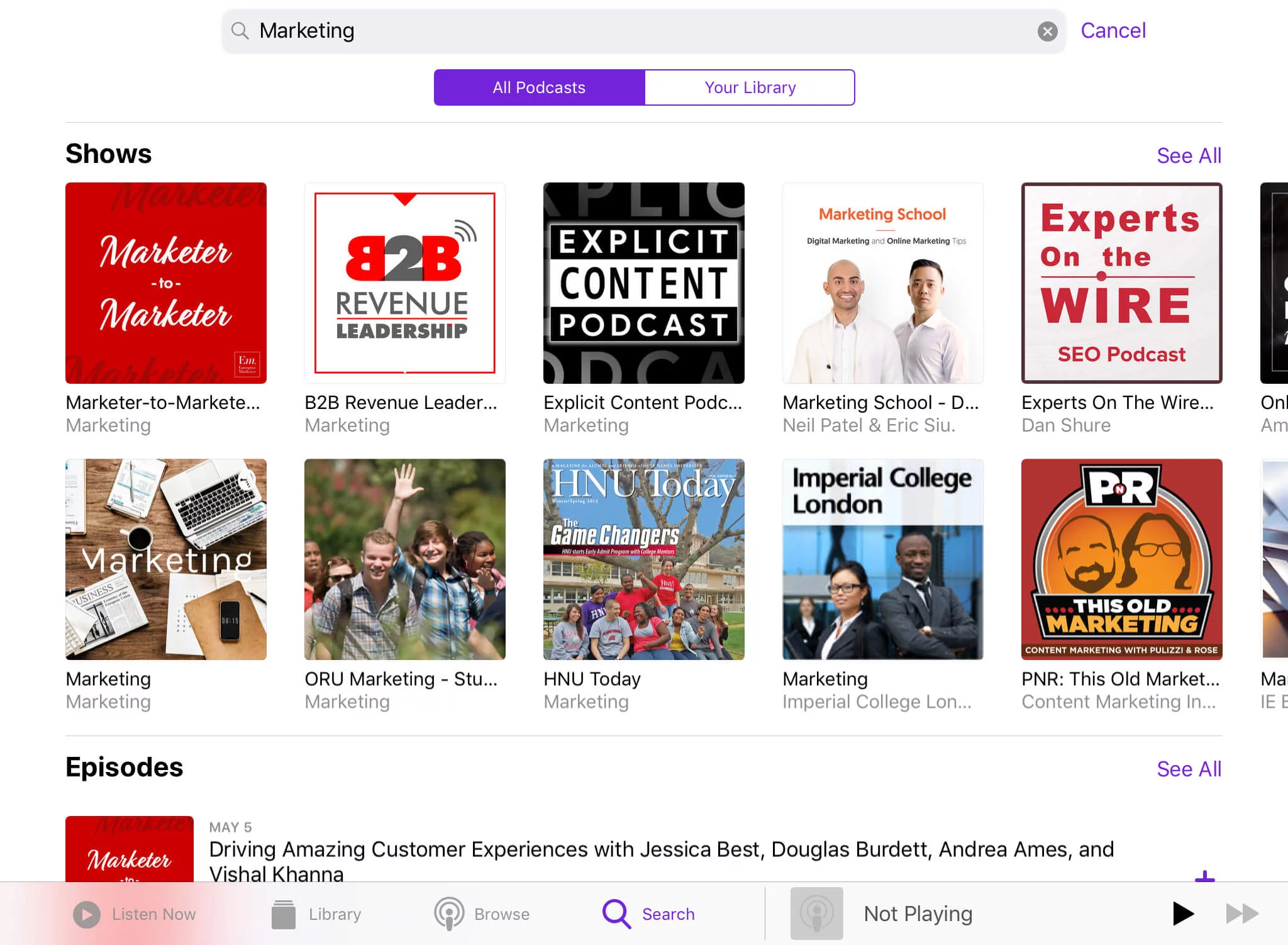The height and width of the screenshot is (945, 1288).
Task: Tap the Not Playing artwork placeholder
Action: point(816,914)
